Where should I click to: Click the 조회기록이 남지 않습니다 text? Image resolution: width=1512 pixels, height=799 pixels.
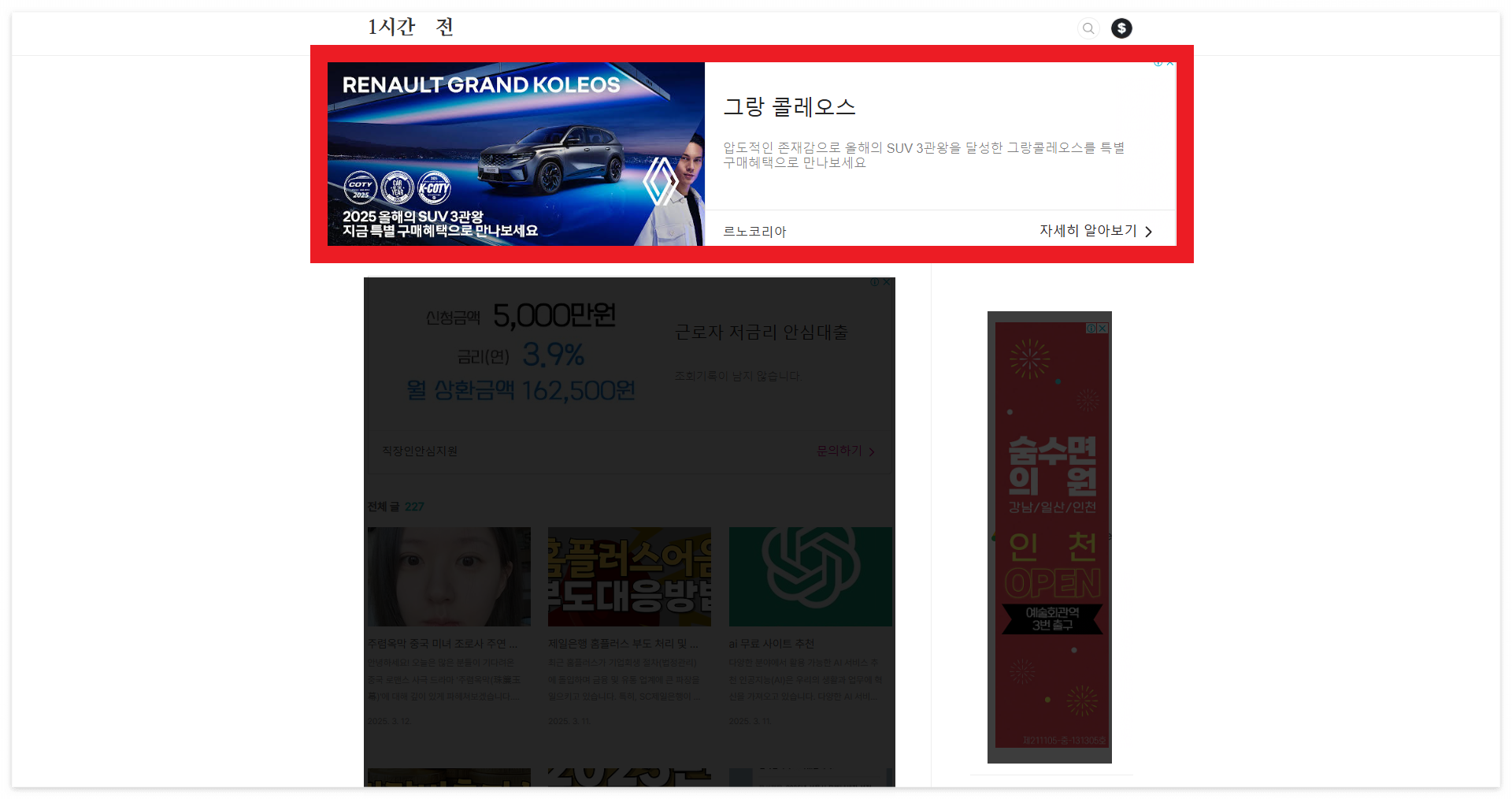click(737, 377)
